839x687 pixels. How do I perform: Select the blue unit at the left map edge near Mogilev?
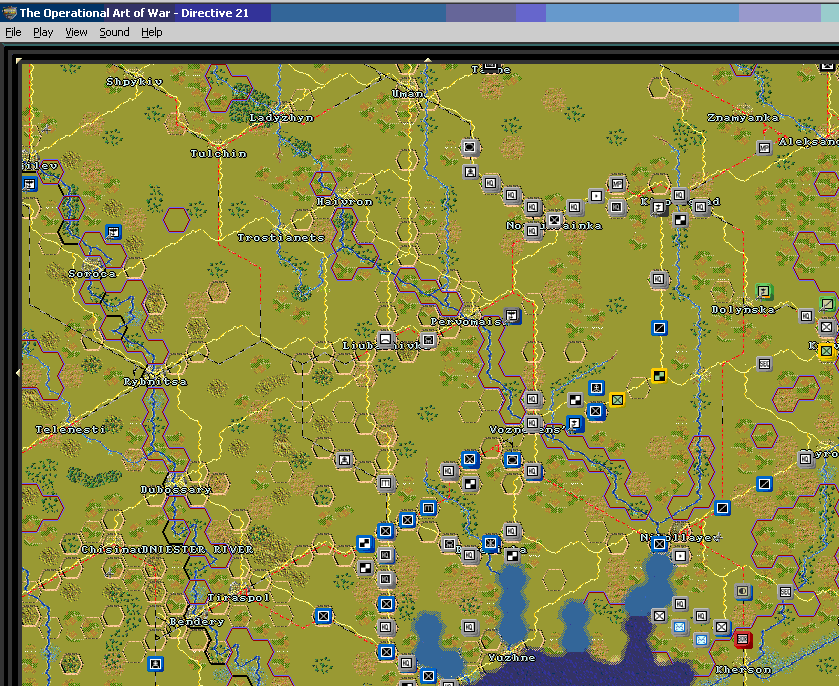pyautogui.click(x=29, y=185)
